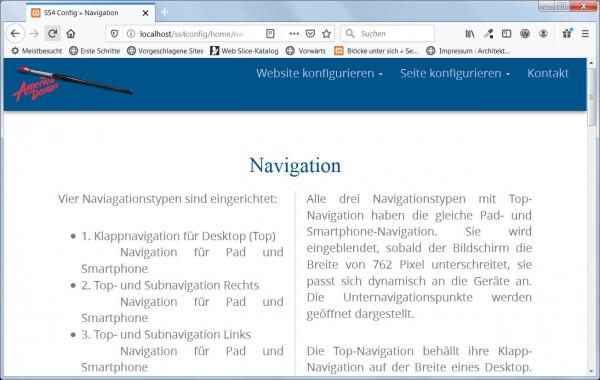Open page actions three-dot menu

(294, 34)
